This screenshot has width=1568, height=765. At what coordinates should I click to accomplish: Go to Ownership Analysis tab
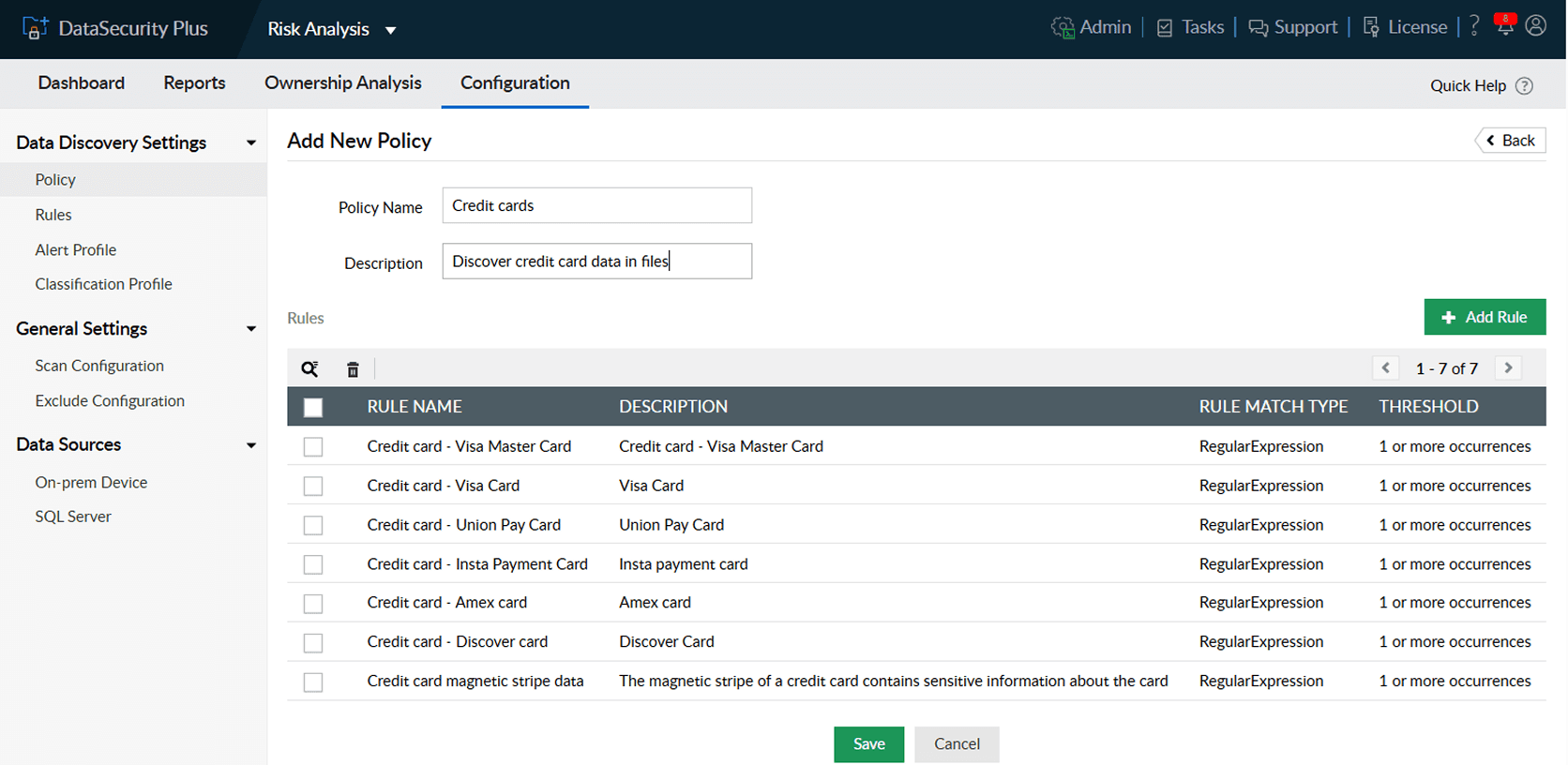coord(343,82)
